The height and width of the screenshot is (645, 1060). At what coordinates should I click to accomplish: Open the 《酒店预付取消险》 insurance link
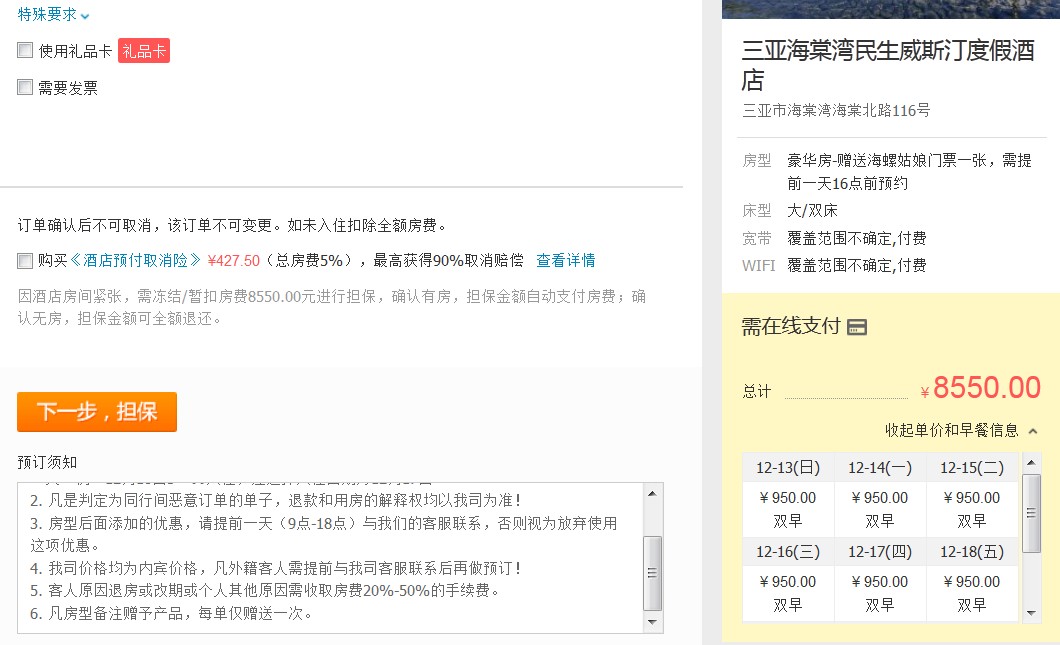(x=135, y=261)
